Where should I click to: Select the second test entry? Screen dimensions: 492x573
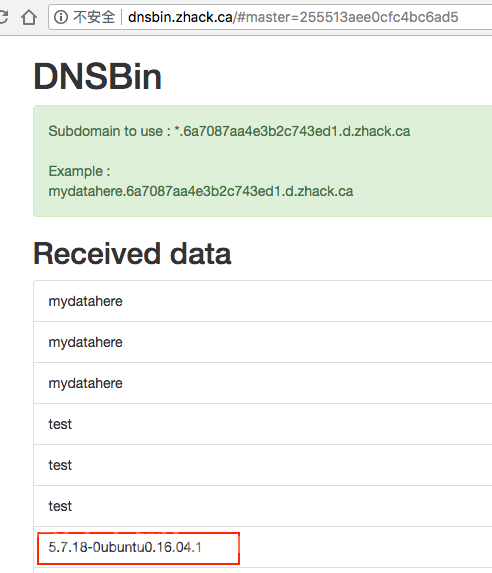[x=262, y=465]
